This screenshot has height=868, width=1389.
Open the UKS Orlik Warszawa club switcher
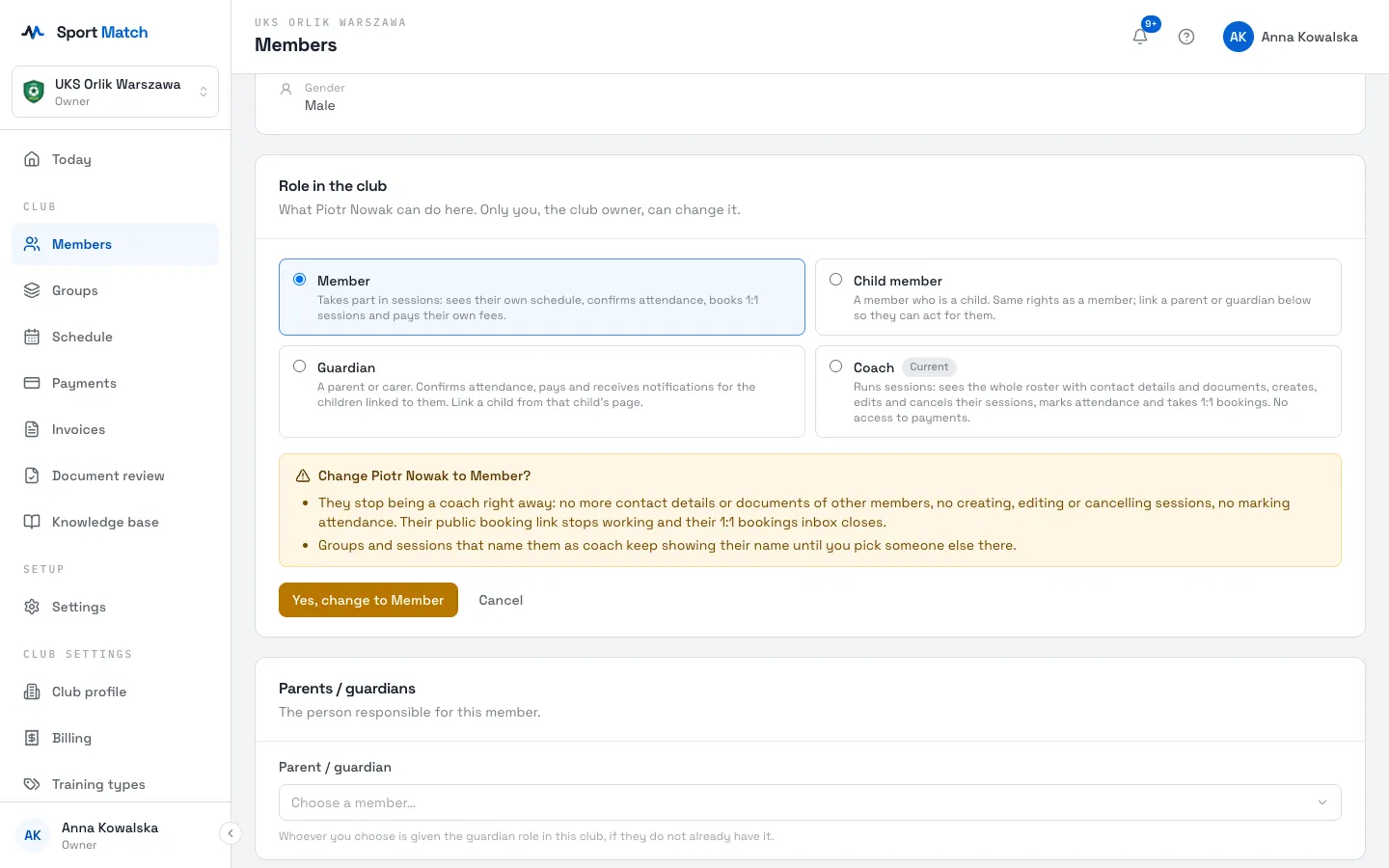[115, 92]
